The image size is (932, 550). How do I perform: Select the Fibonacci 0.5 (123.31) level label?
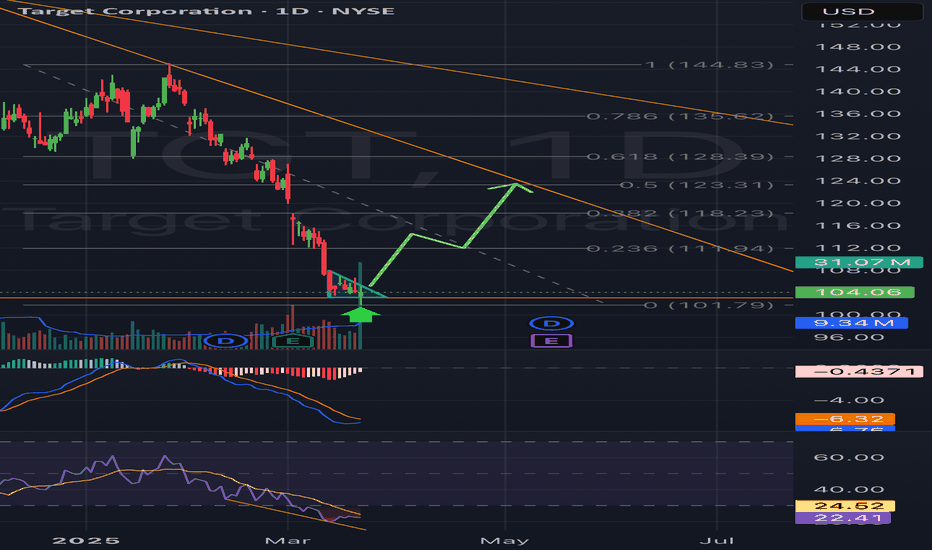697,185
